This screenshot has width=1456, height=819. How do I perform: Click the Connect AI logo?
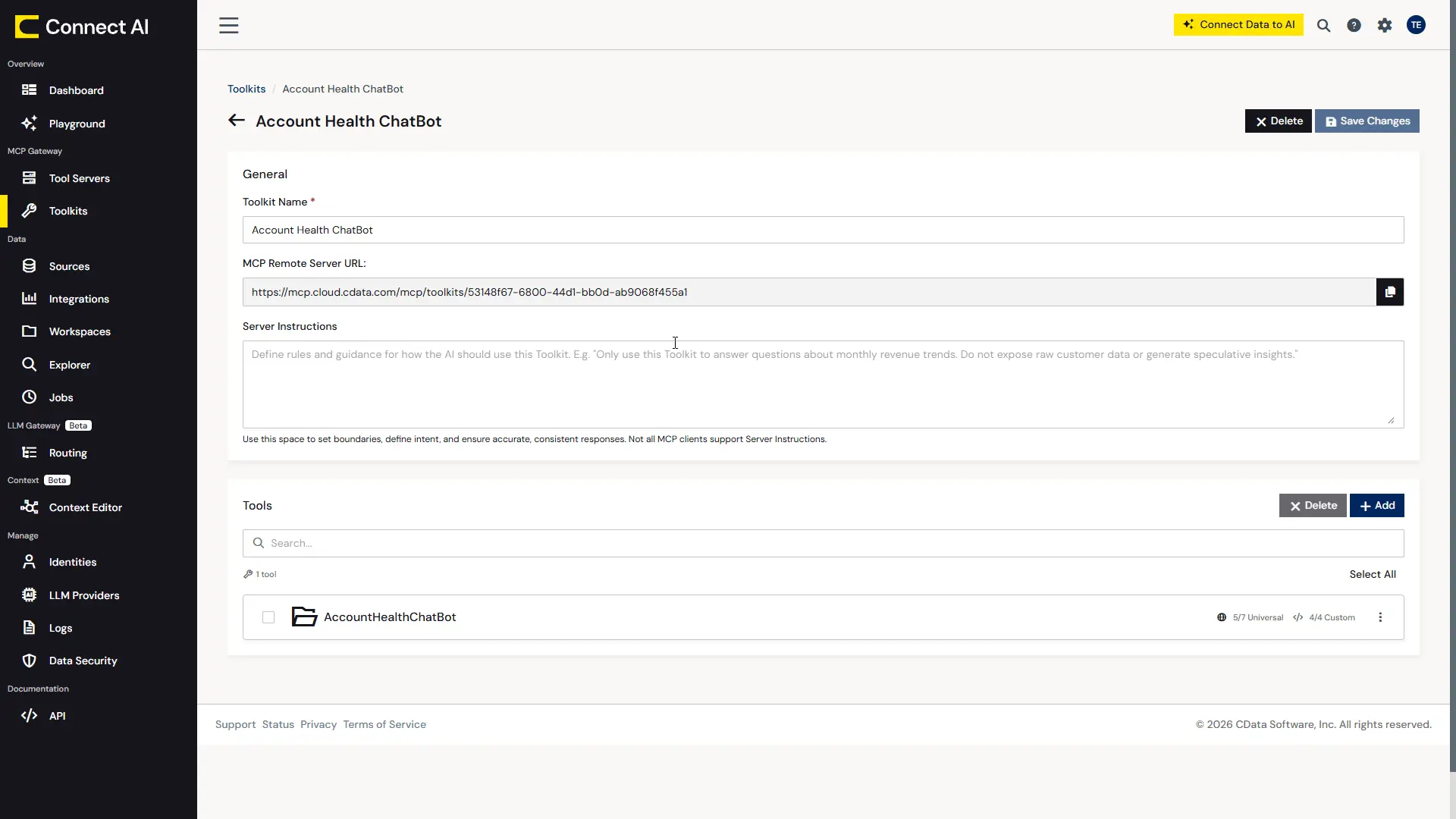tap(82, 27)
